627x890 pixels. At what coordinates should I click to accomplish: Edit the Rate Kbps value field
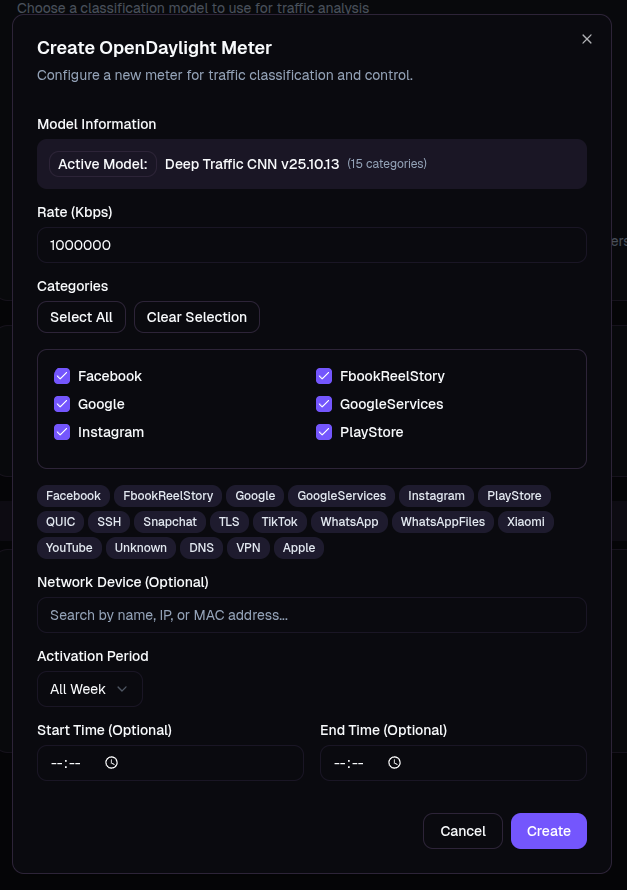(312, 245)
